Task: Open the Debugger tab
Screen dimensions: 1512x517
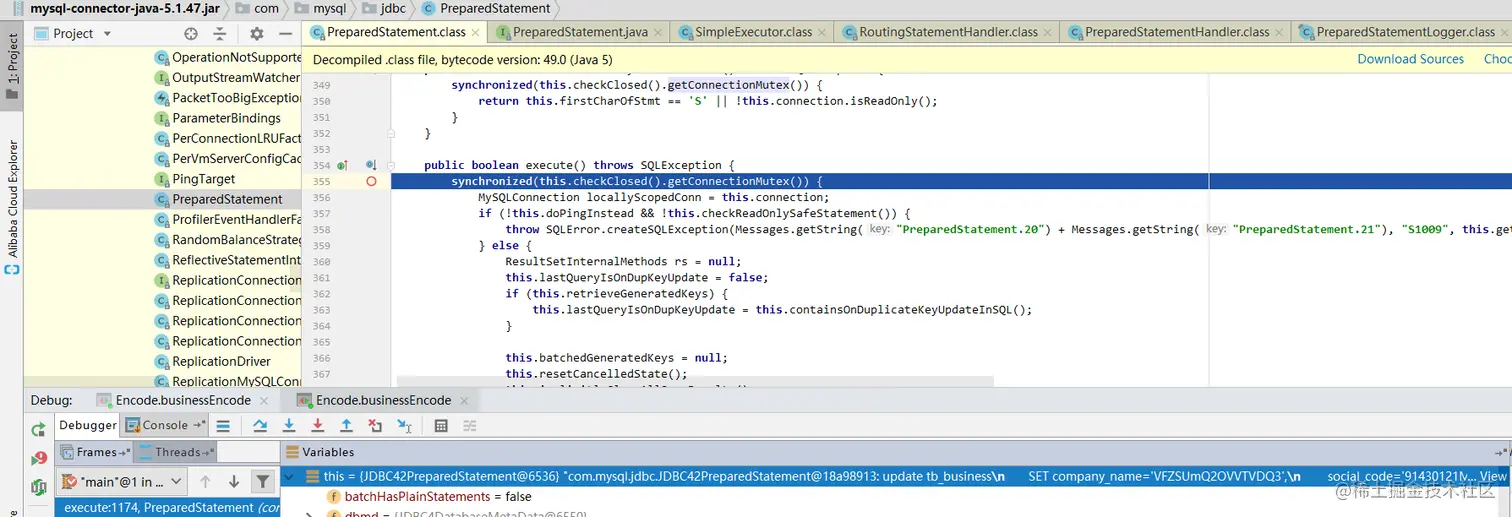Action: 88,425
